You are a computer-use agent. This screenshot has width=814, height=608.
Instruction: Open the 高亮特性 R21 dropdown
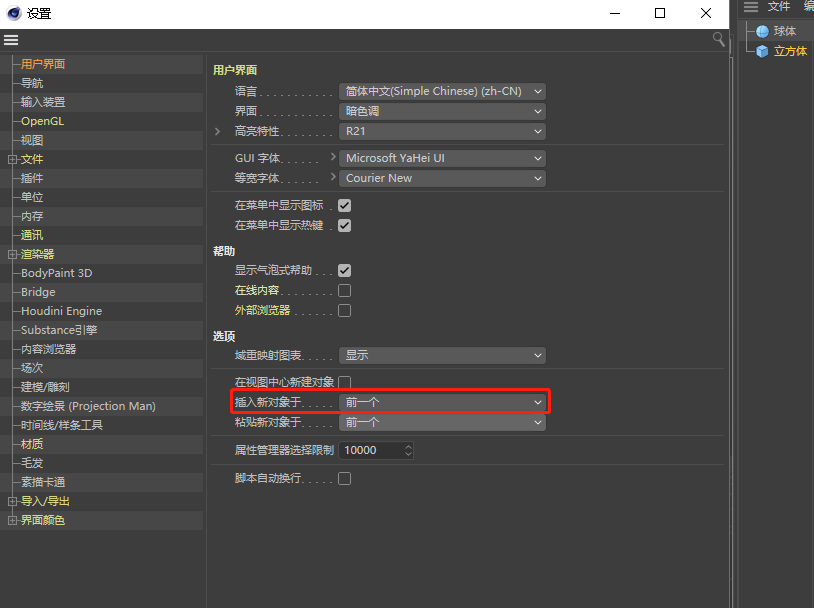coord(442,131)
